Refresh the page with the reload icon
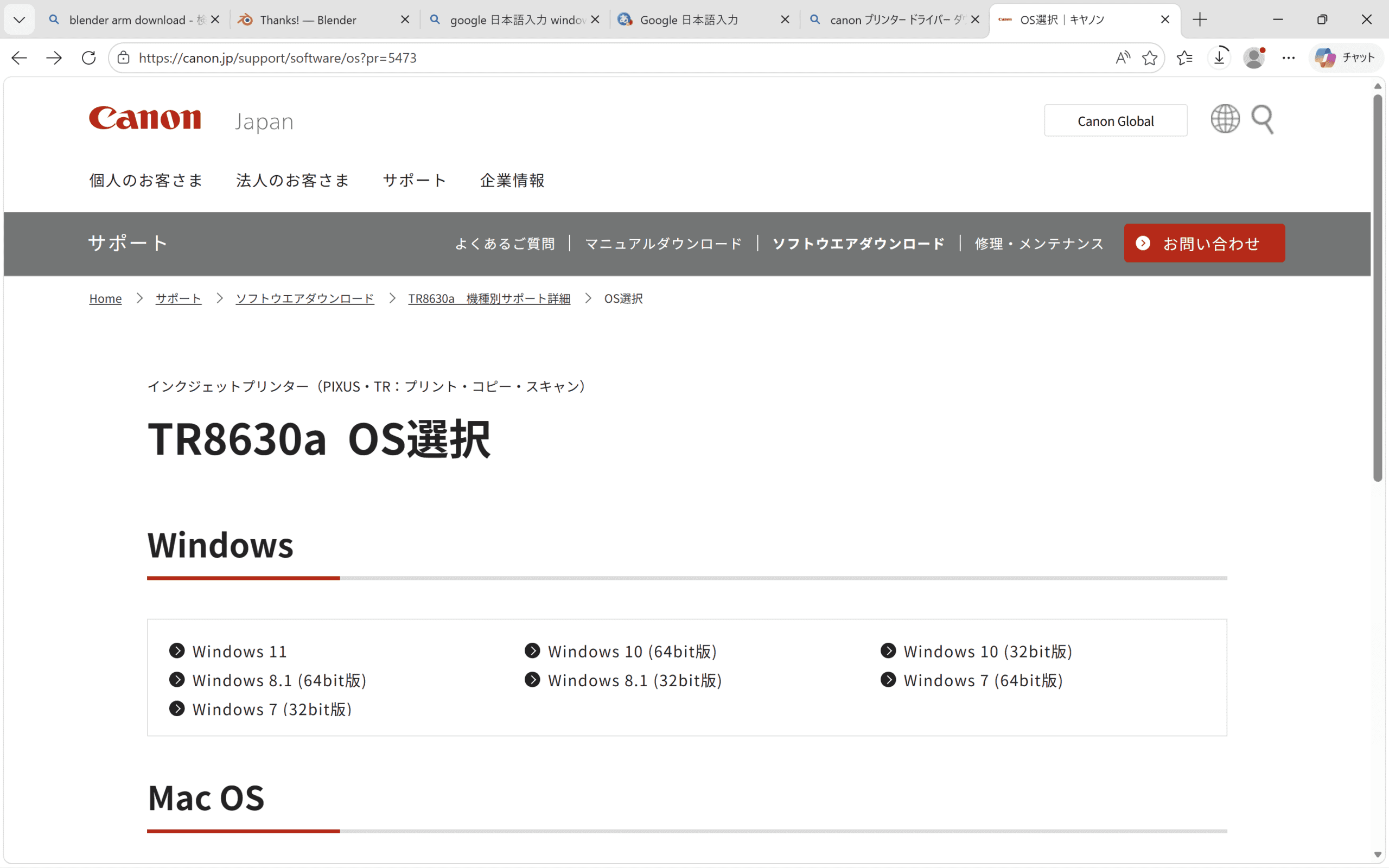The image size is (1389, 868). (89, 58)
